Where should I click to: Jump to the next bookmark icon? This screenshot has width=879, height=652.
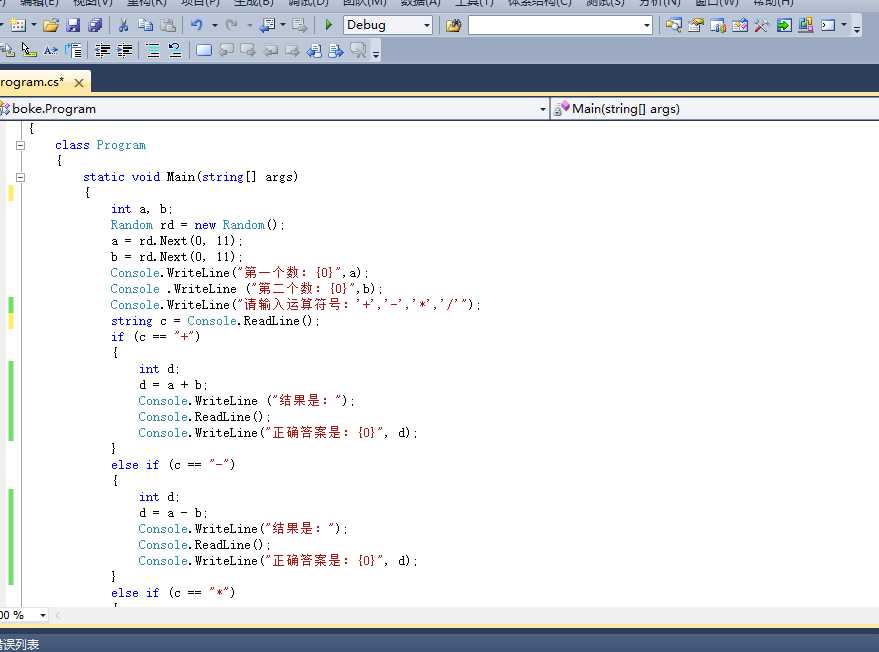(x=248, y=50)
